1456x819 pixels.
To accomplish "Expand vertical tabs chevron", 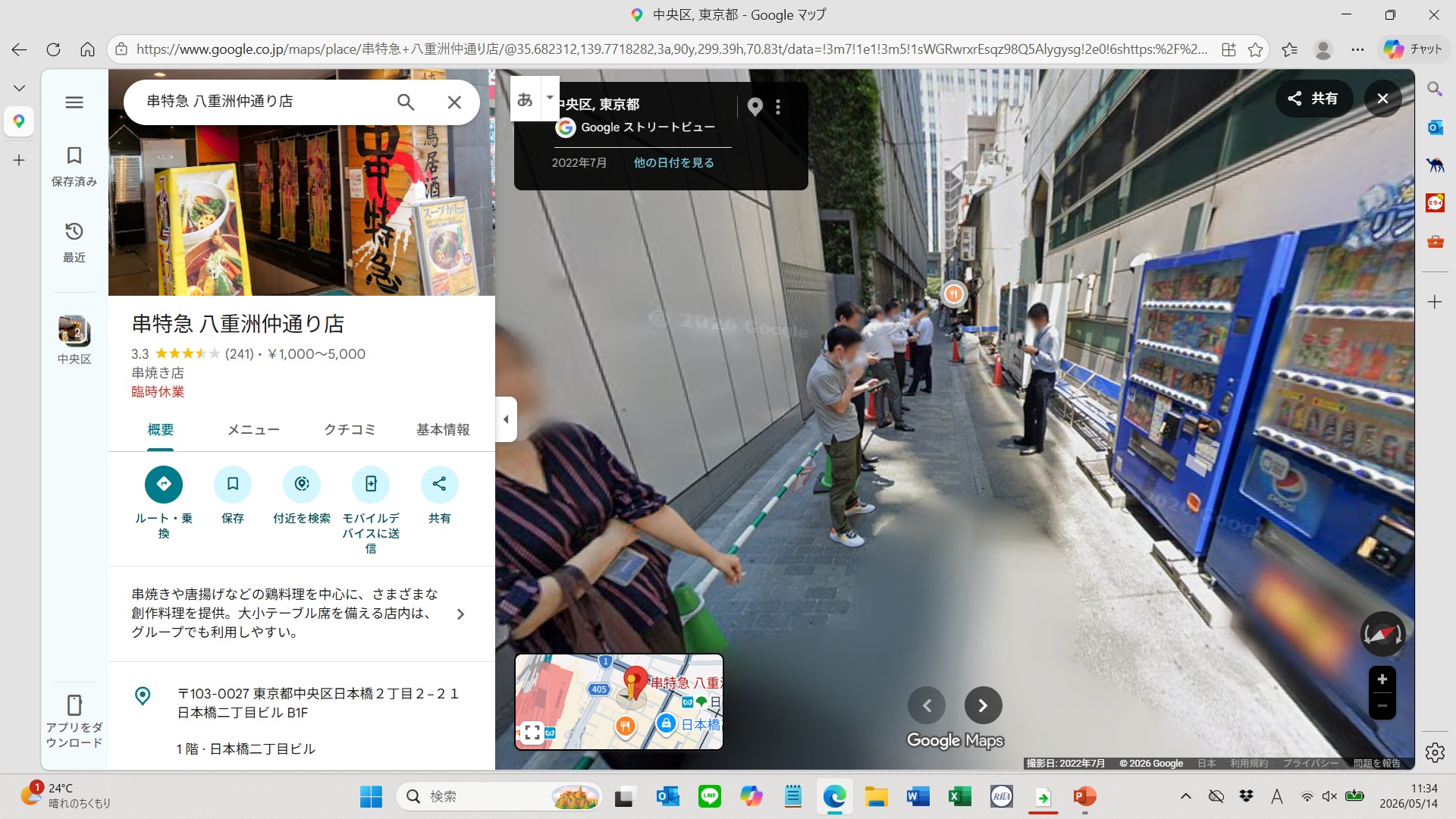I will 19,89.
